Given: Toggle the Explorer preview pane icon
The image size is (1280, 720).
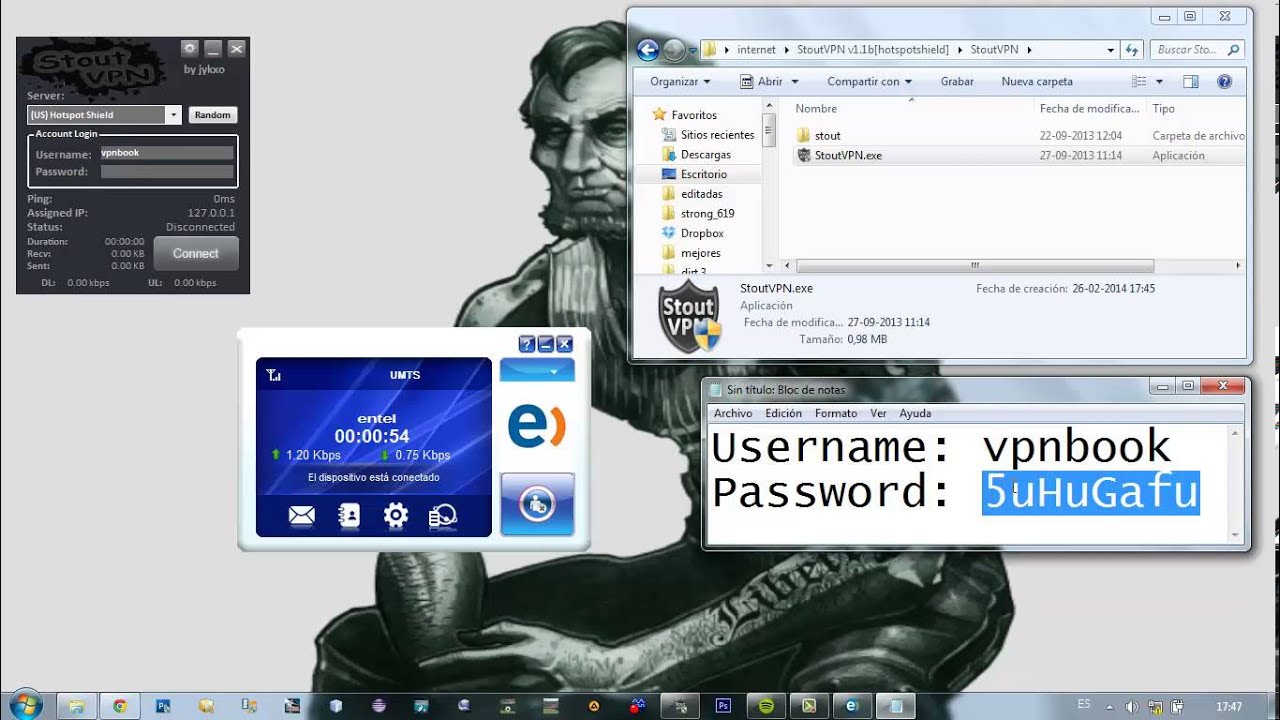Looking at the screenshot, I should click(x=1190, y=81).
